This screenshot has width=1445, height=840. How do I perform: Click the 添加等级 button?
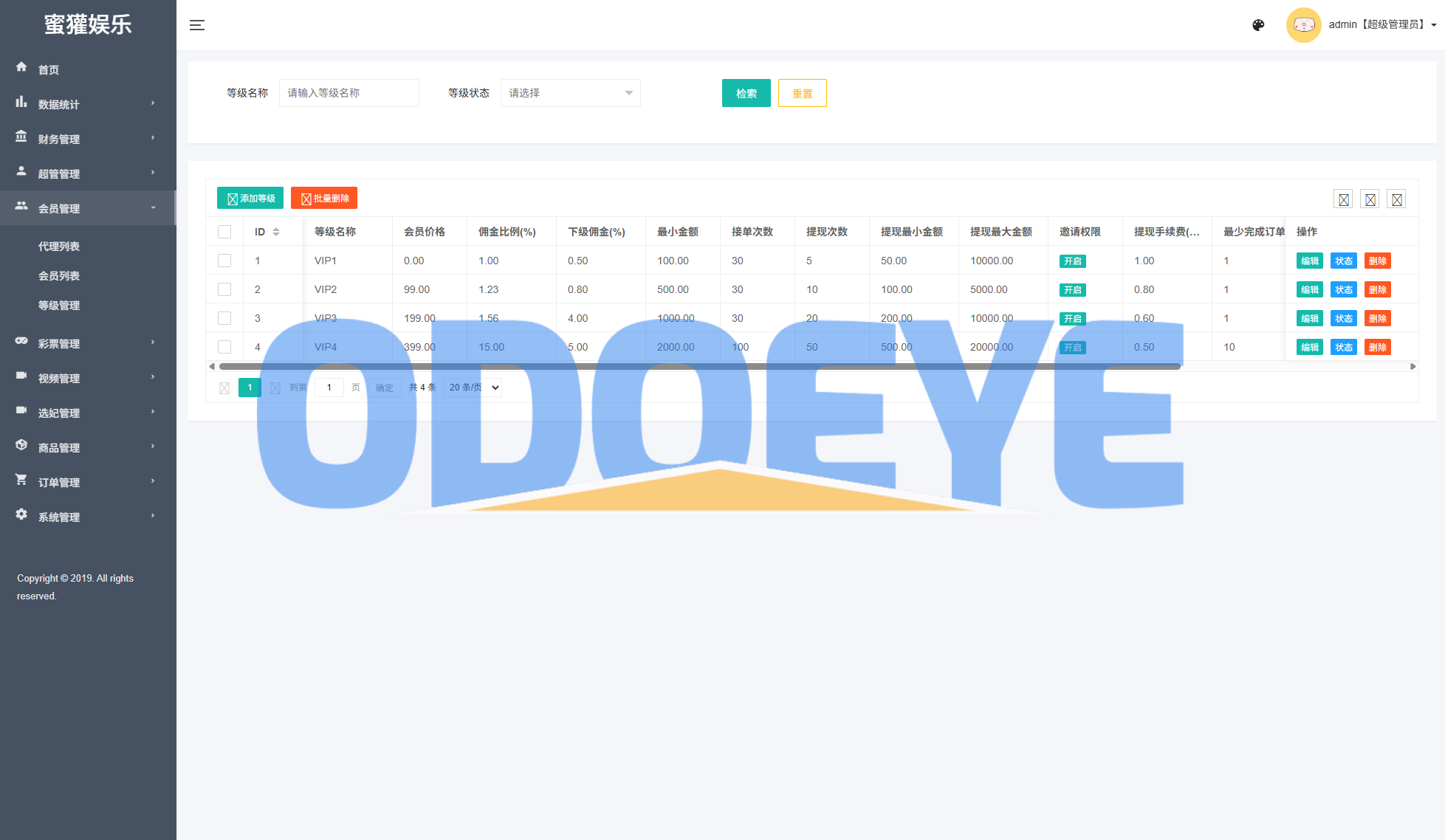click(250, 199)
